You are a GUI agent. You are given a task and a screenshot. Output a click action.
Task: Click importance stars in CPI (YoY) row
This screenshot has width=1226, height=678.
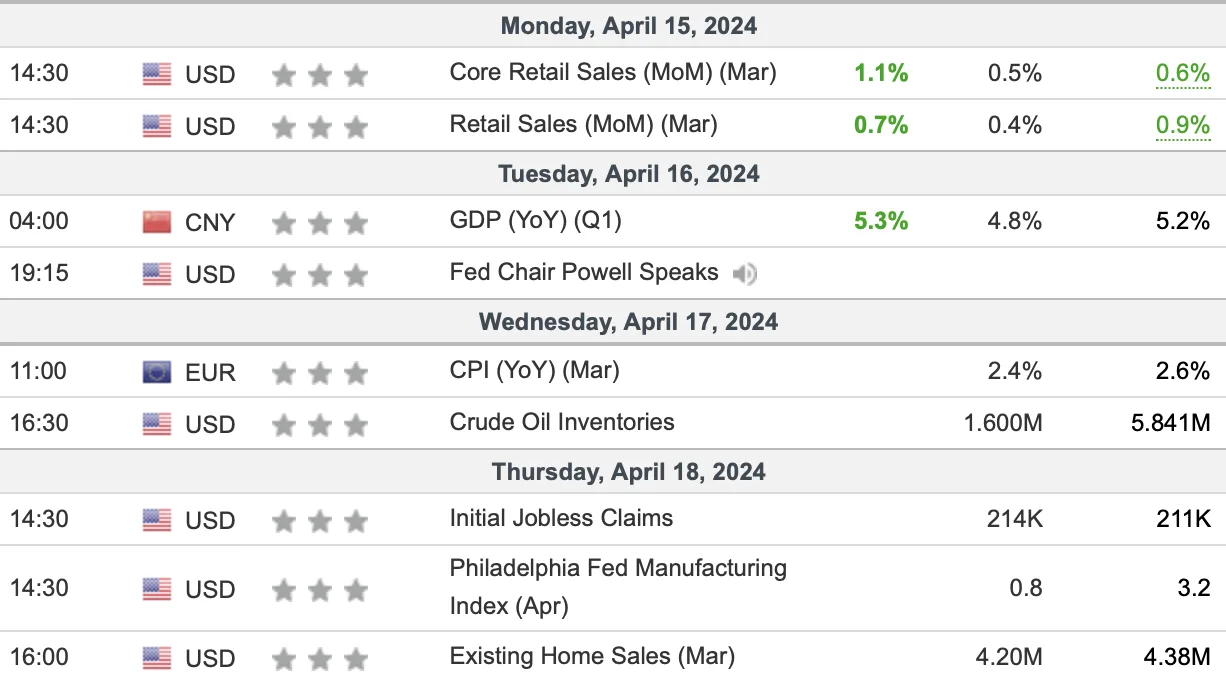coord(320,374)
